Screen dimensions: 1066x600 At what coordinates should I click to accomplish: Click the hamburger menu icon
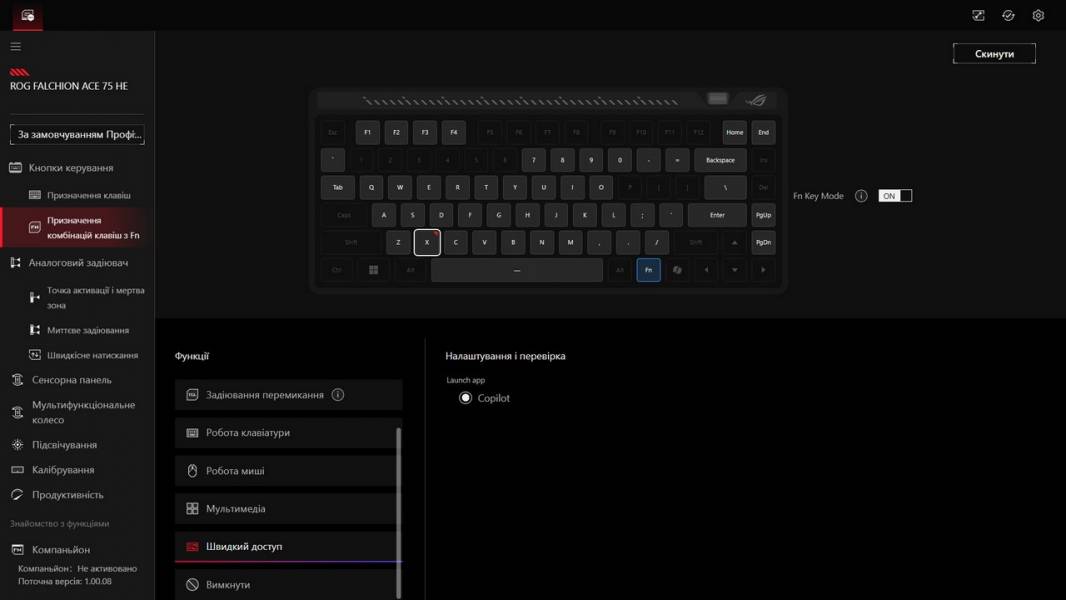coord(15,46)
